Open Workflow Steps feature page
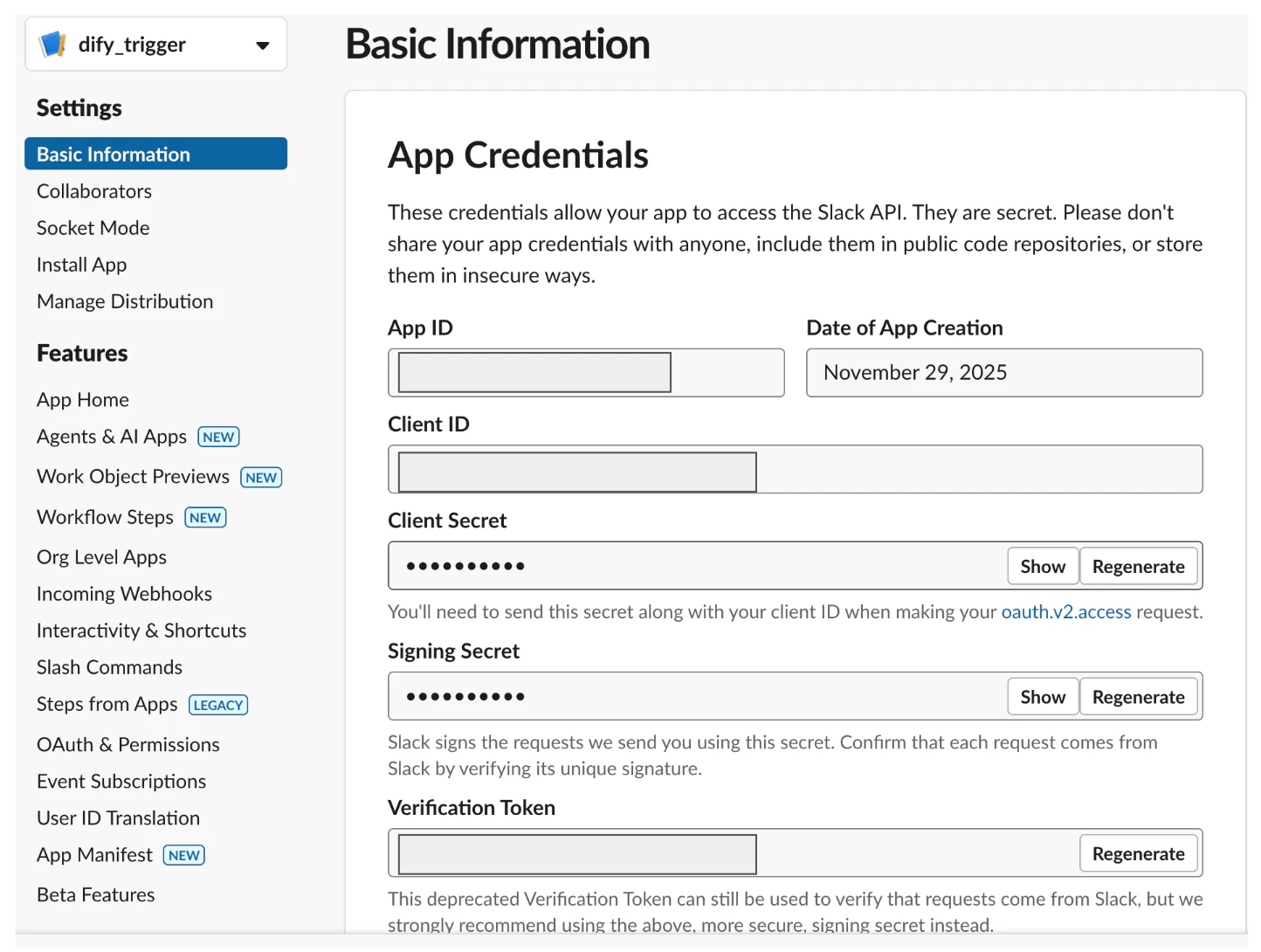The image size is (1261, 952). click(x=105, y=517)
